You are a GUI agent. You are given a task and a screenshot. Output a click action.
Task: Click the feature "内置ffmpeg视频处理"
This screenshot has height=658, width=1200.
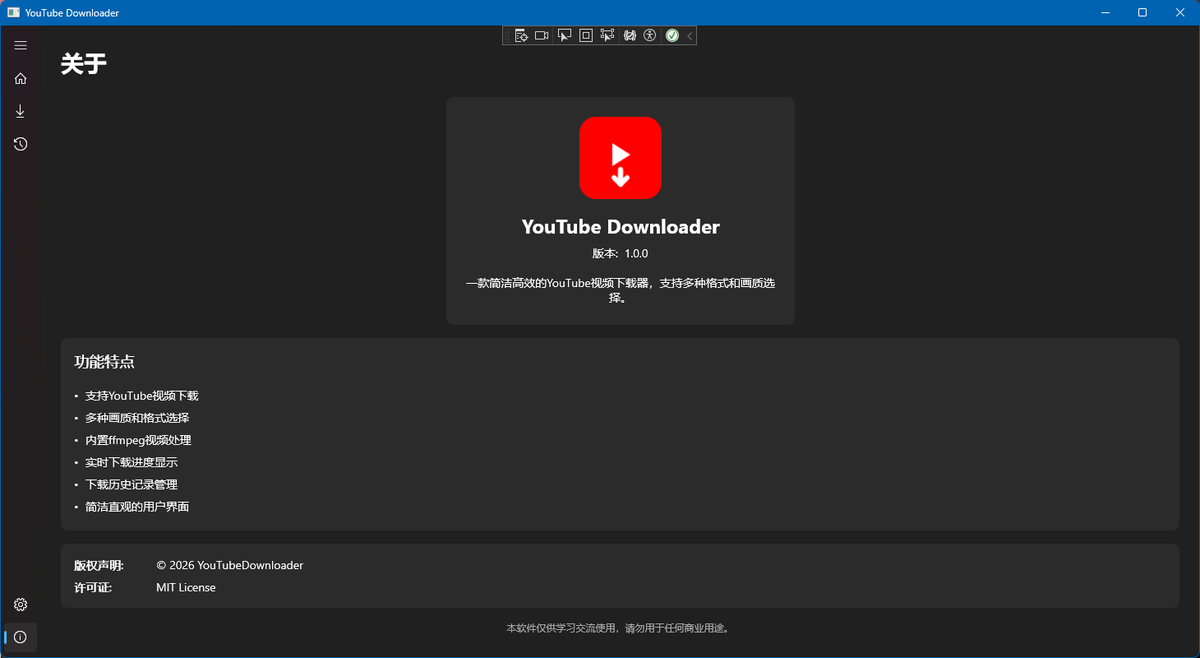point(138,440)
